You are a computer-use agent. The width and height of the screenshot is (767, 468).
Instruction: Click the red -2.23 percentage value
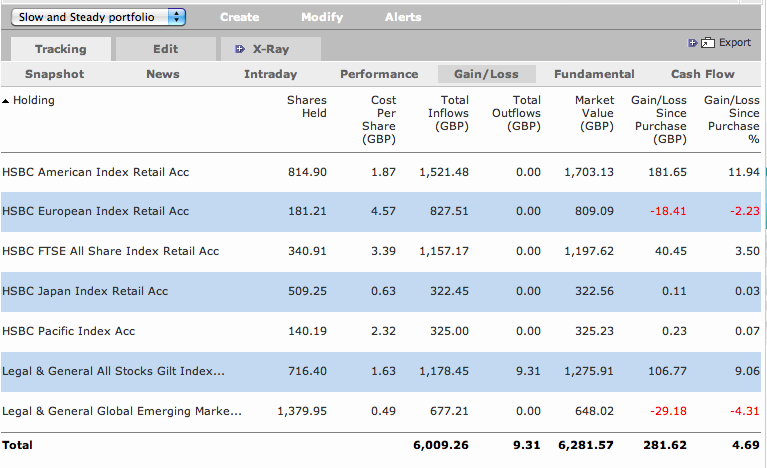[x=745, y=211]
